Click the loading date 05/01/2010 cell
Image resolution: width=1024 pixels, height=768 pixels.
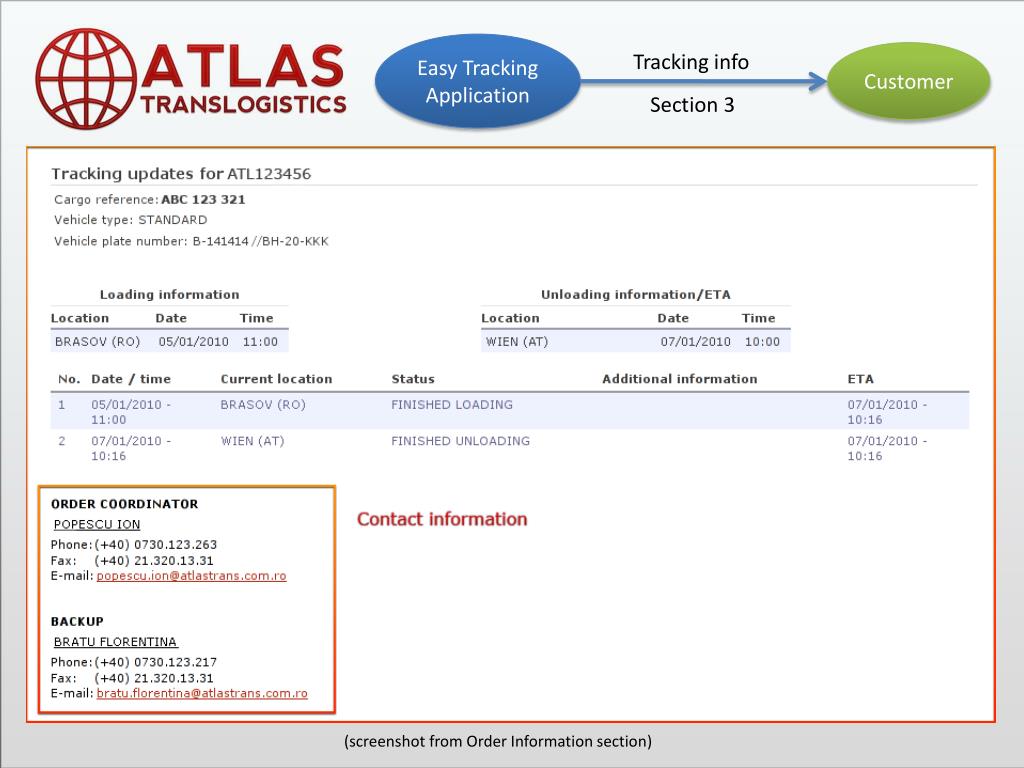(193, 342)
